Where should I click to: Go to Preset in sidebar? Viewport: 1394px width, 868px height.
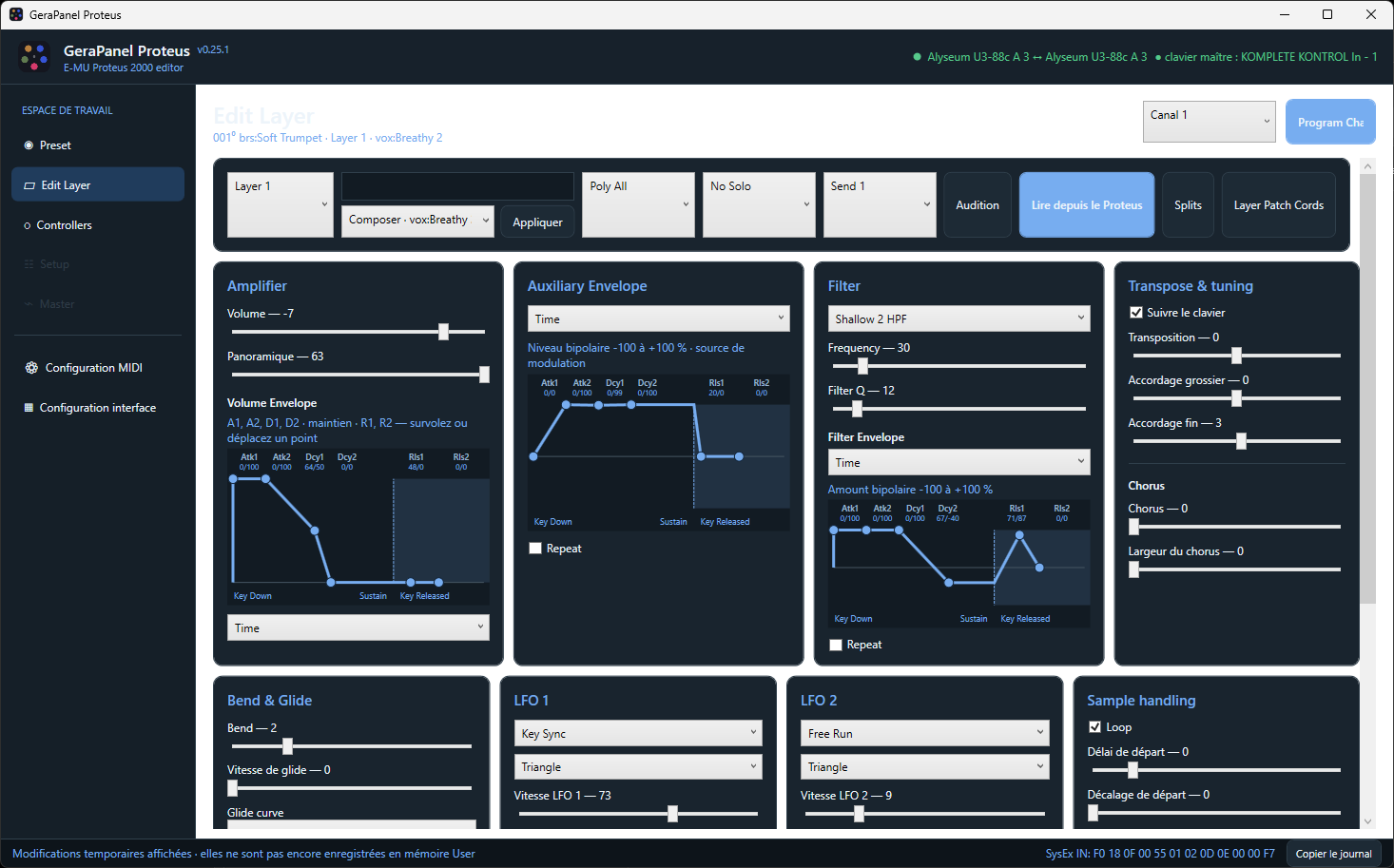coord(98,145)
